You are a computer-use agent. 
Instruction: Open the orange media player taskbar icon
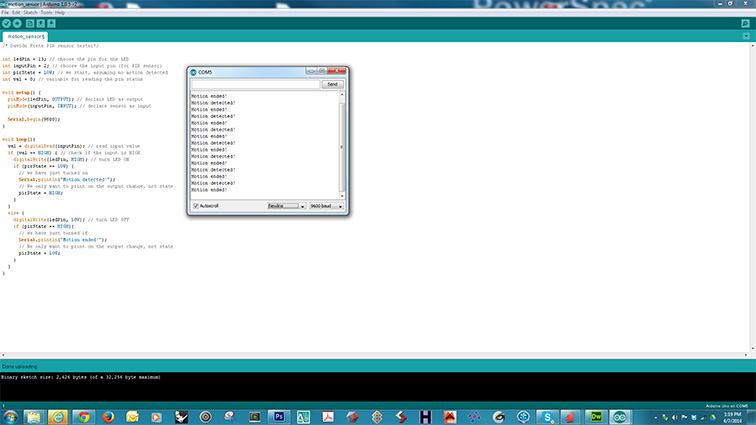156,417
